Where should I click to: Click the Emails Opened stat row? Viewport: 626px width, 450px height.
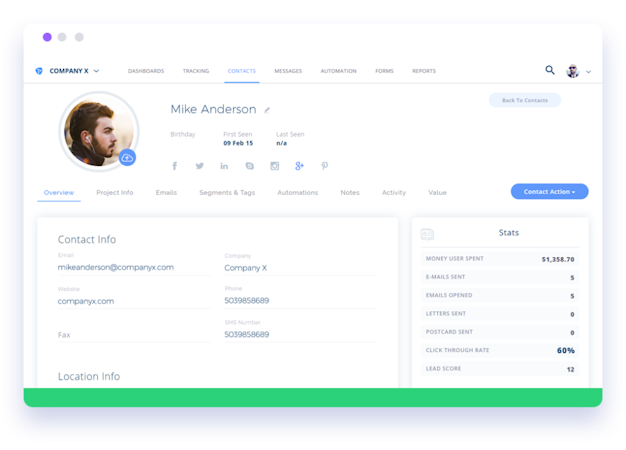tap(500, 295)
